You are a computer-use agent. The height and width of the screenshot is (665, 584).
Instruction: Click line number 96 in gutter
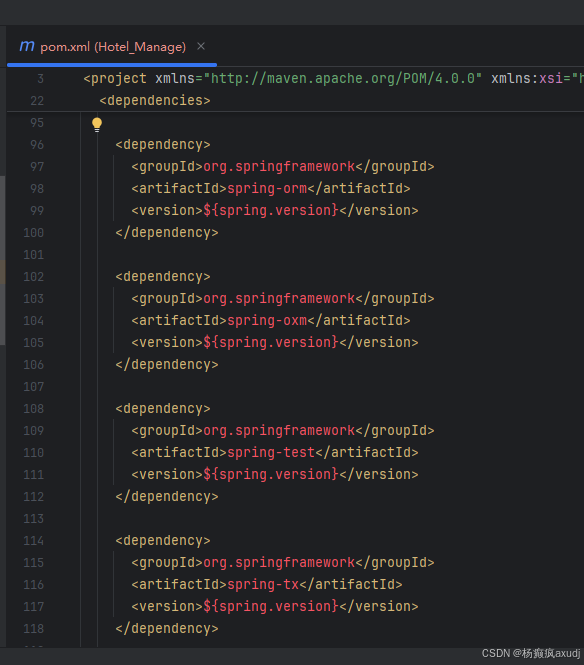(x=37, y=145)
